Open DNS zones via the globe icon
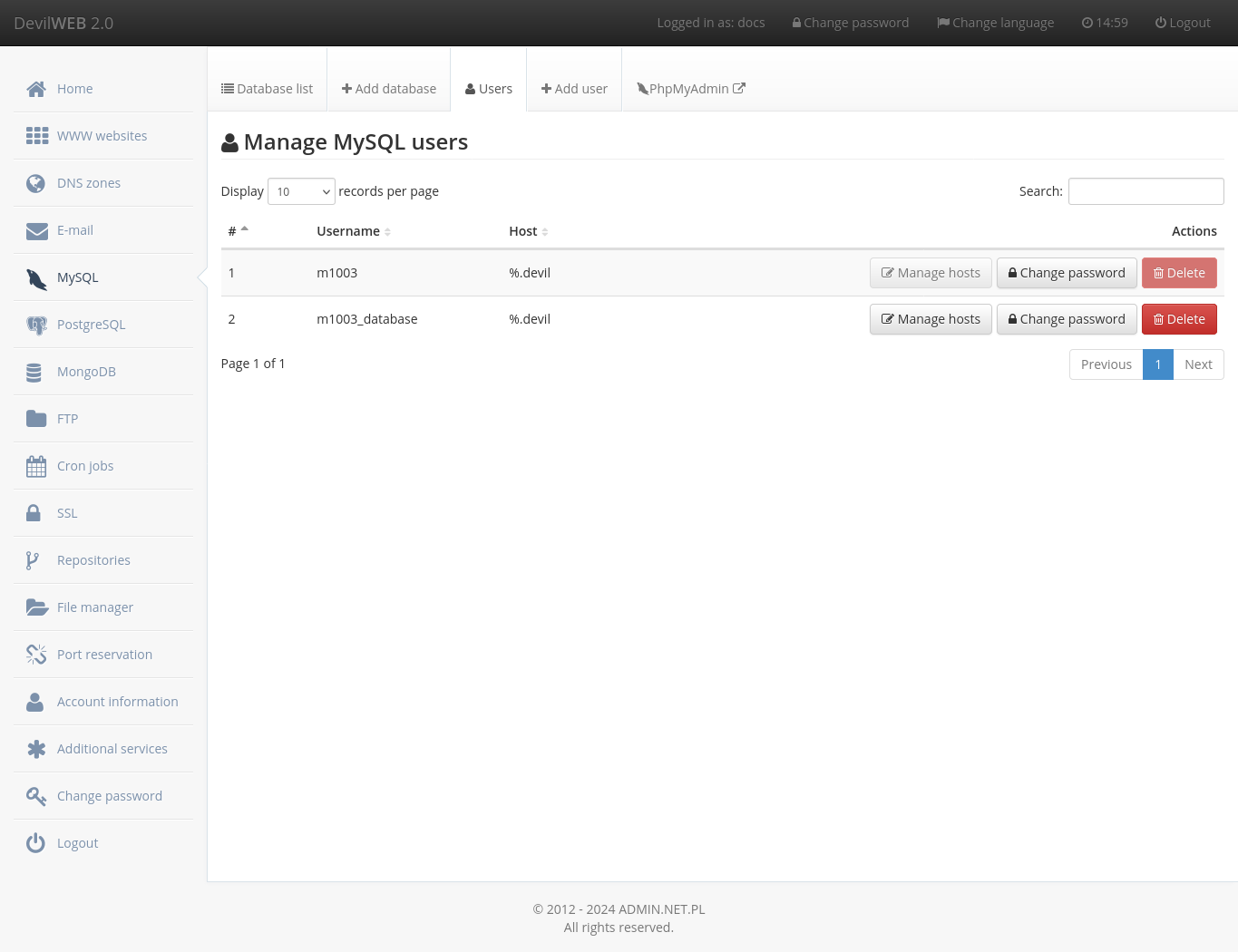 [36, 182]
